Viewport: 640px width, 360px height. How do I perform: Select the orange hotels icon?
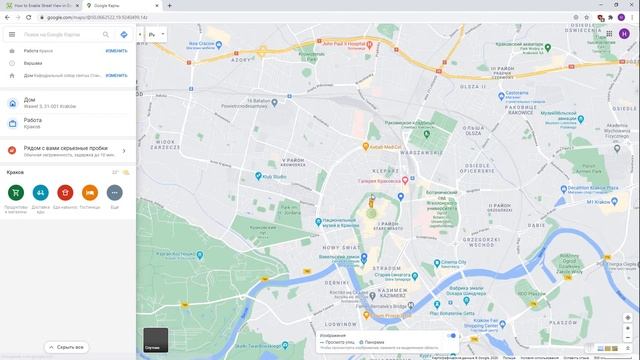point(90,193)
